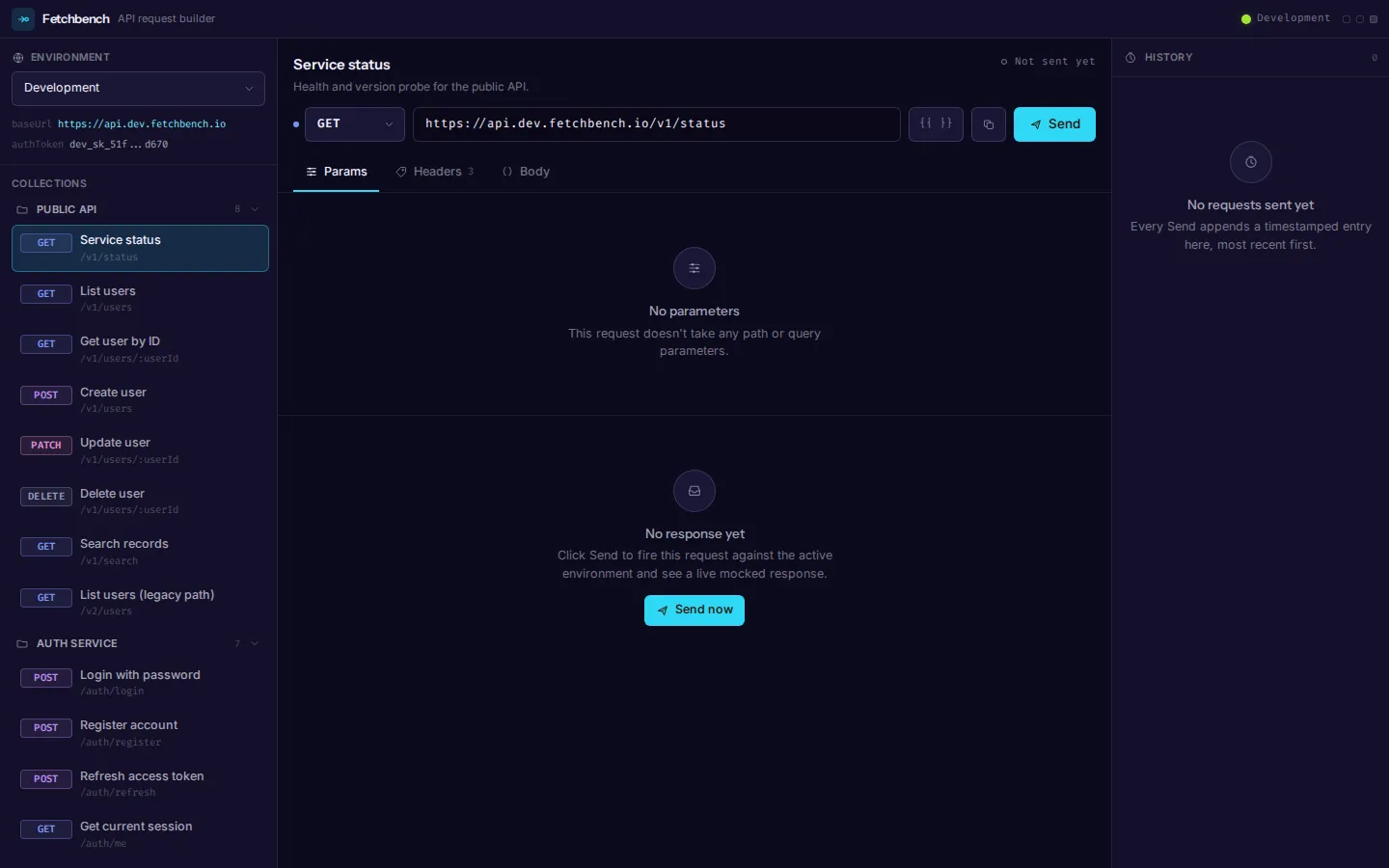Open the GET method dropdown
This screenshot has height=868, width=1389.
tap(355, 124)
